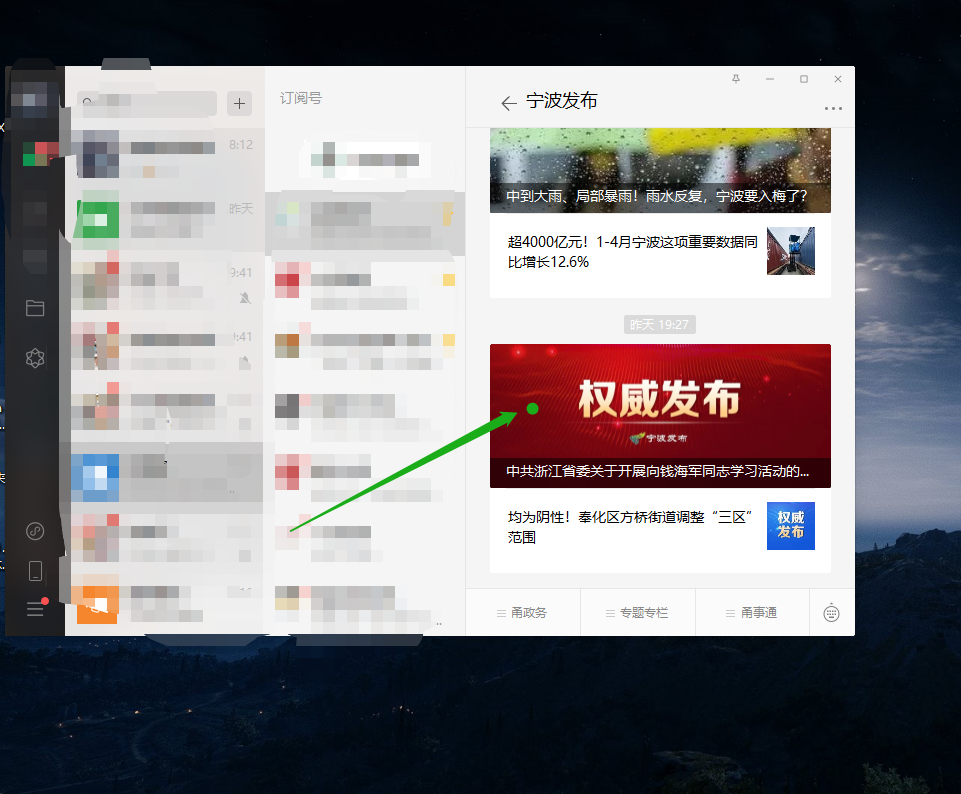Open the files folder in the sidebar

pos(35,308)
